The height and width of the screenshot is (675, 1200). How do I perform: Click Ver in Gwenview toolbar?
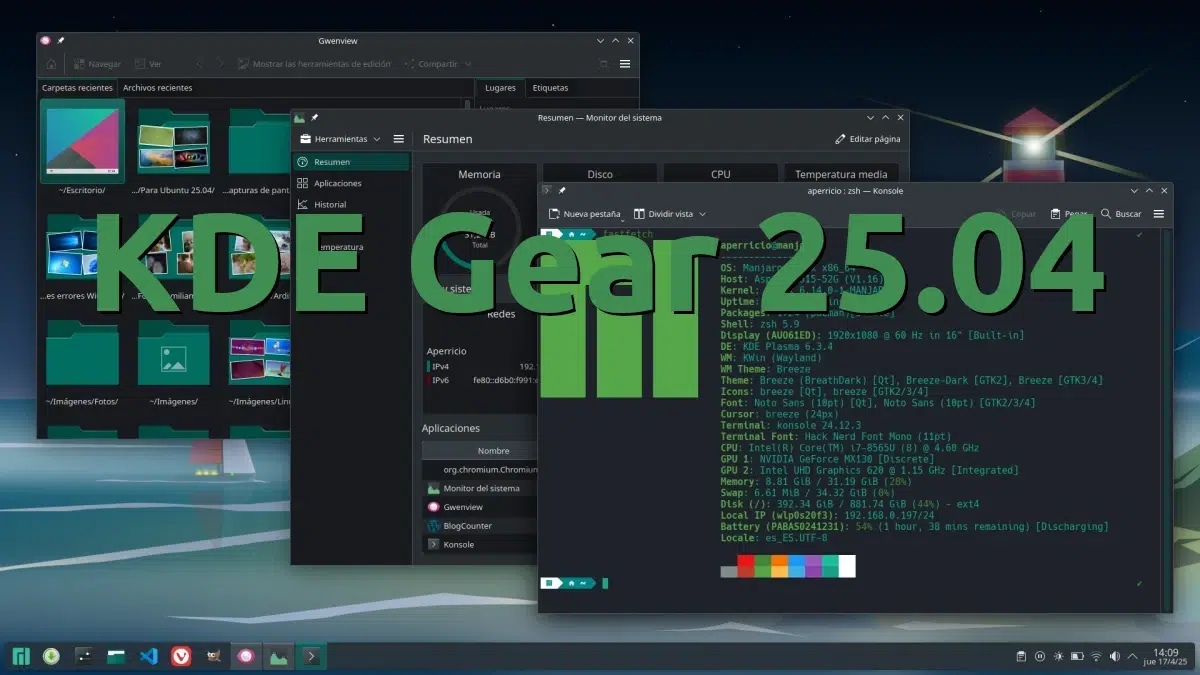click(148, 64)
